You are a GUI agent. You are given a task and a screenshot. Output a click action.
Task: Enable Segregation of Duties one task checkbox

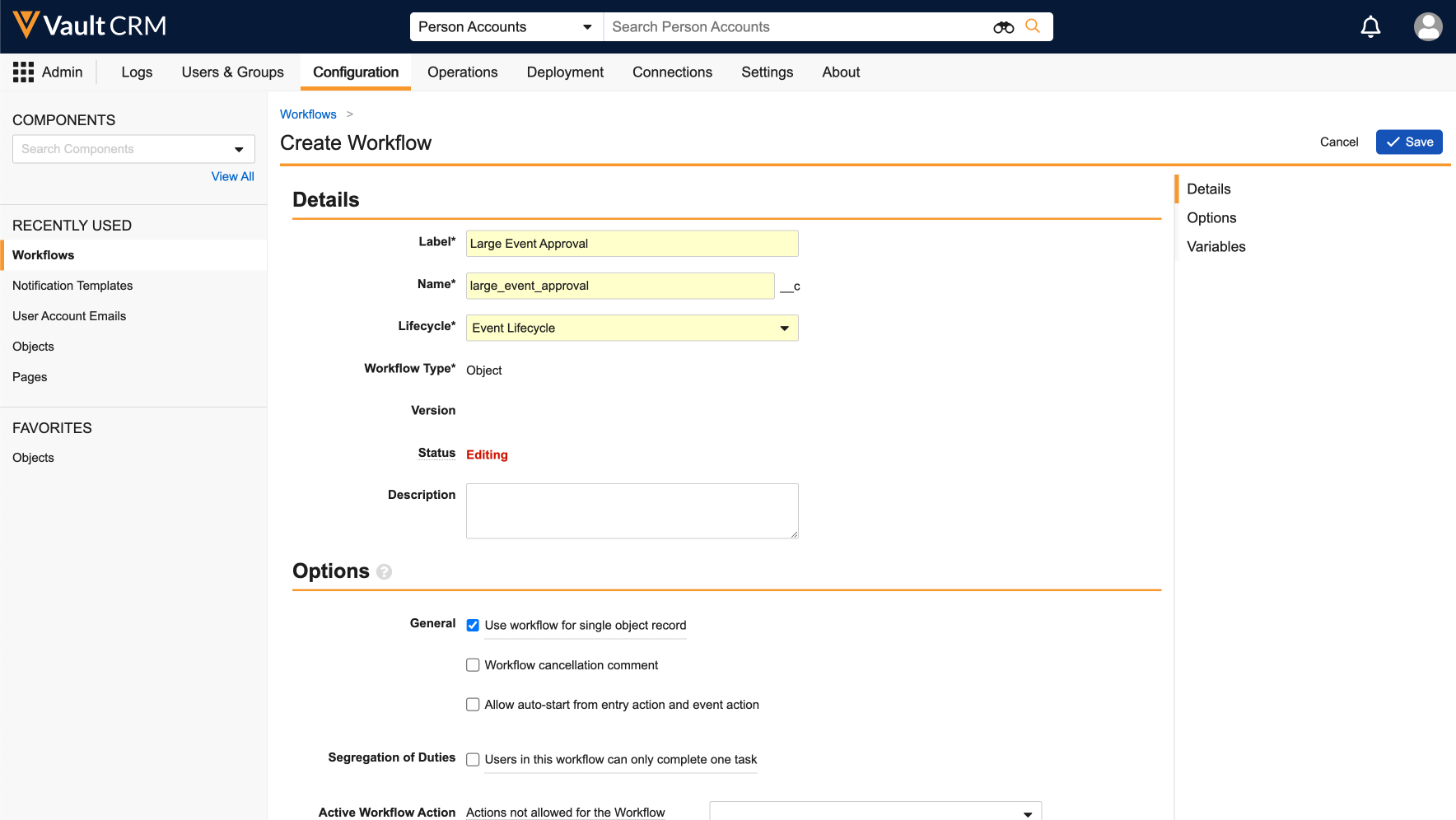[473, 760]
